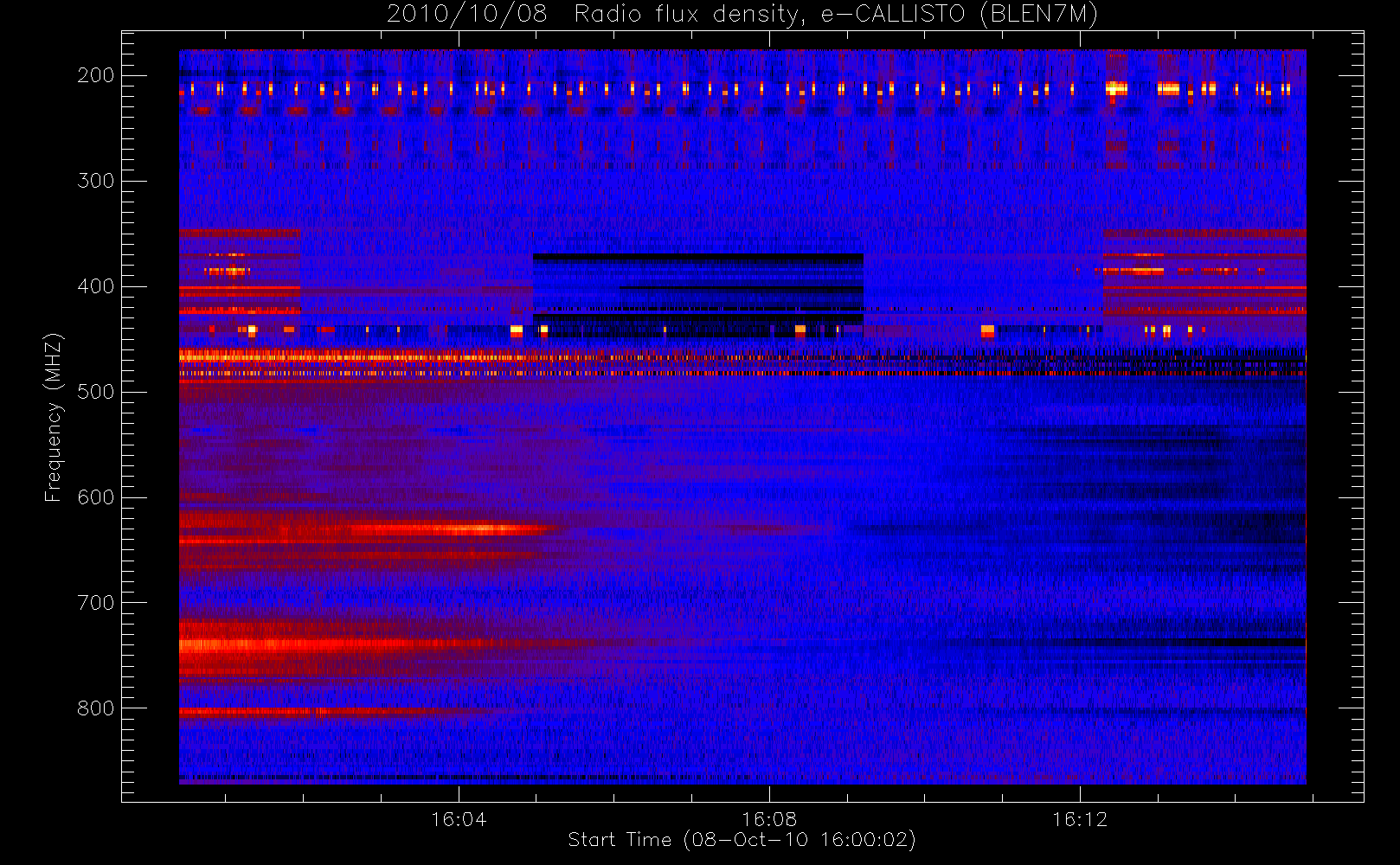Click the 16:04 time tick label
Screen dimensions: 1400x865
pyautogui.click(x=459, y=819)
